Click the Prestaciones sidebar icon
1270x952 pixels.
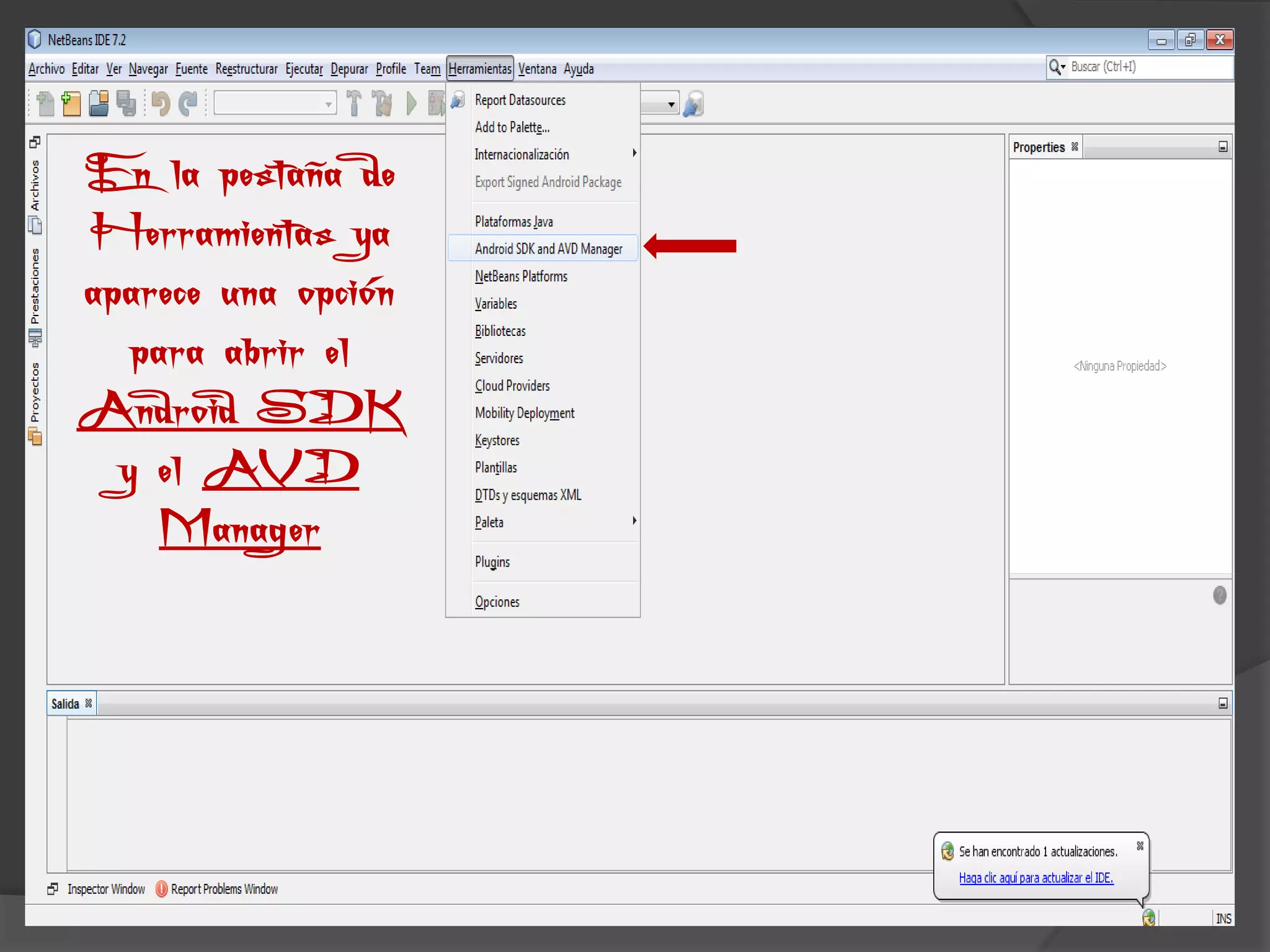pyautogui.click(x=35, y=338)
